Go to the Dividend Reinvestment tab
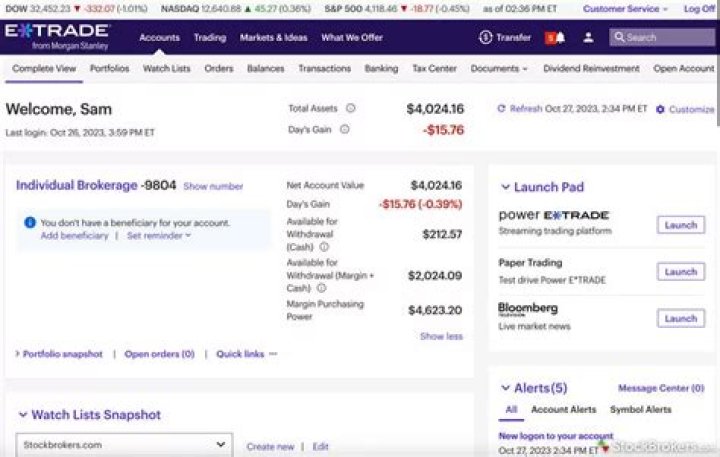The width and height of the screenshot is (720, 457). tap(591, 68)
